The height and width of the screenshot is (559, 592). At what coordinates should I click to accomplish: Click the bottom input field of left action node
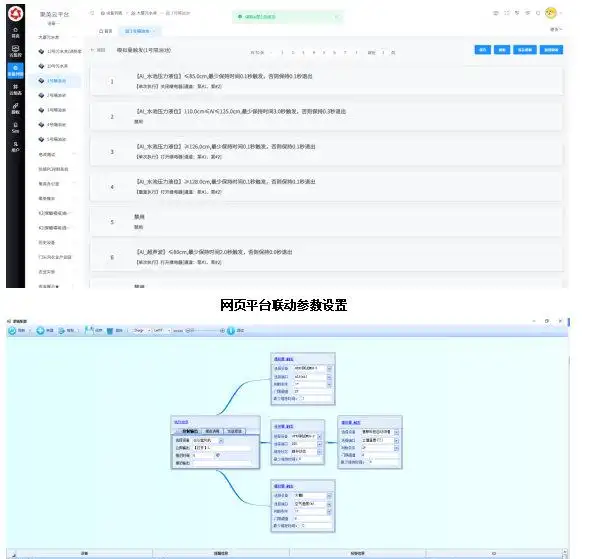tap(221, 463)
